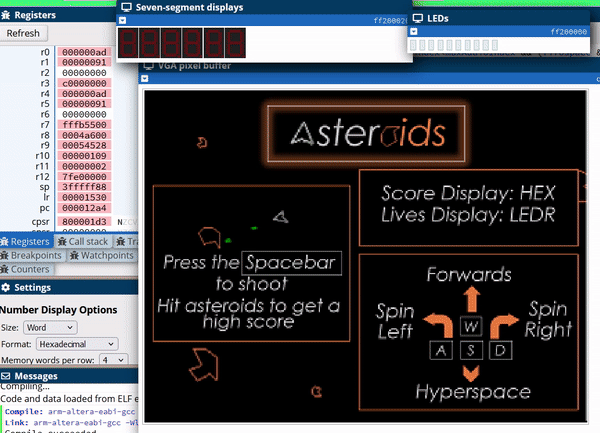This screenshot has height=433, width=600.
Task: Select r7 register value fffb5500
Action: pyautogui.click(x=84, y=125)
